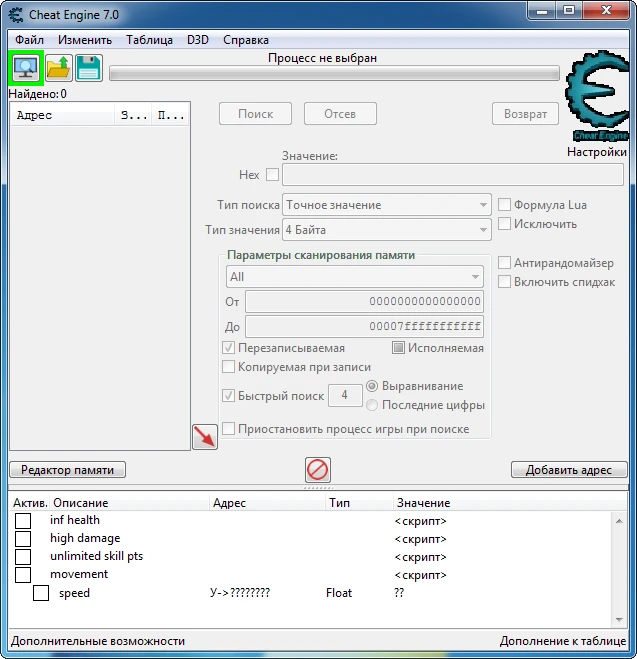
Task: Click the scan progress bar
Action: (334, 73)
